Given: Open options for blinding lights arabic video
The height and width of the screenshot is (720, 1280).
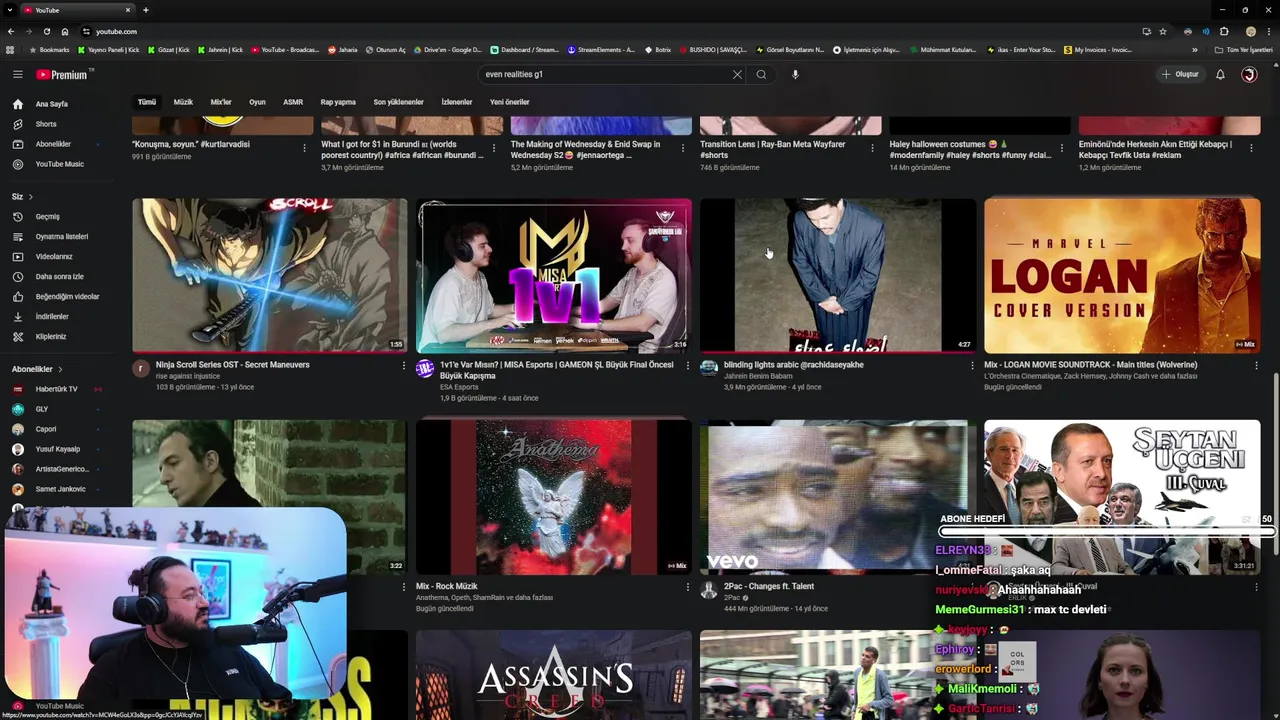Looking at the screenshot, I should 972,366.
